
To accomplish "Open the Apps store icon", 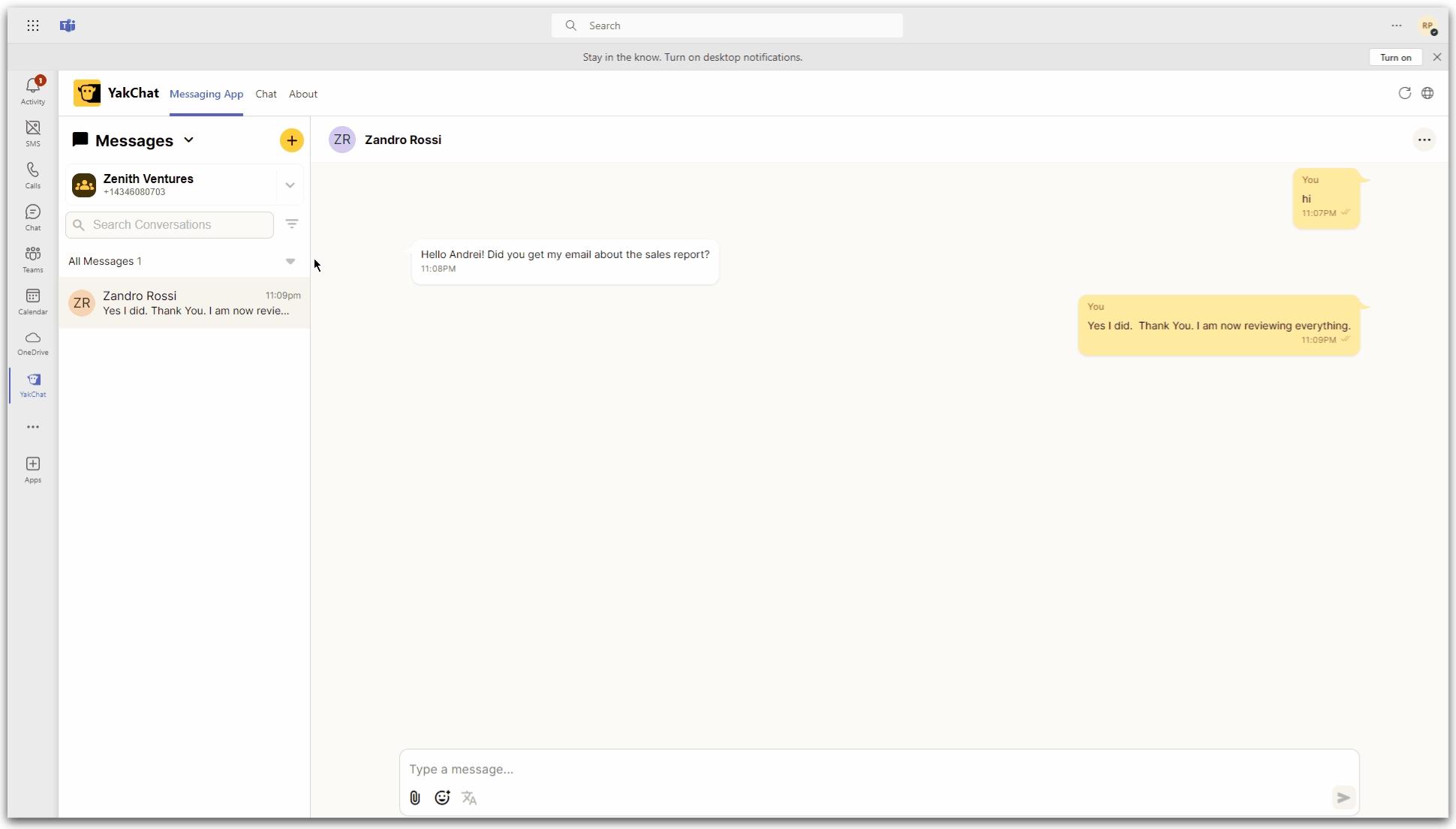I will click(33, 470).
